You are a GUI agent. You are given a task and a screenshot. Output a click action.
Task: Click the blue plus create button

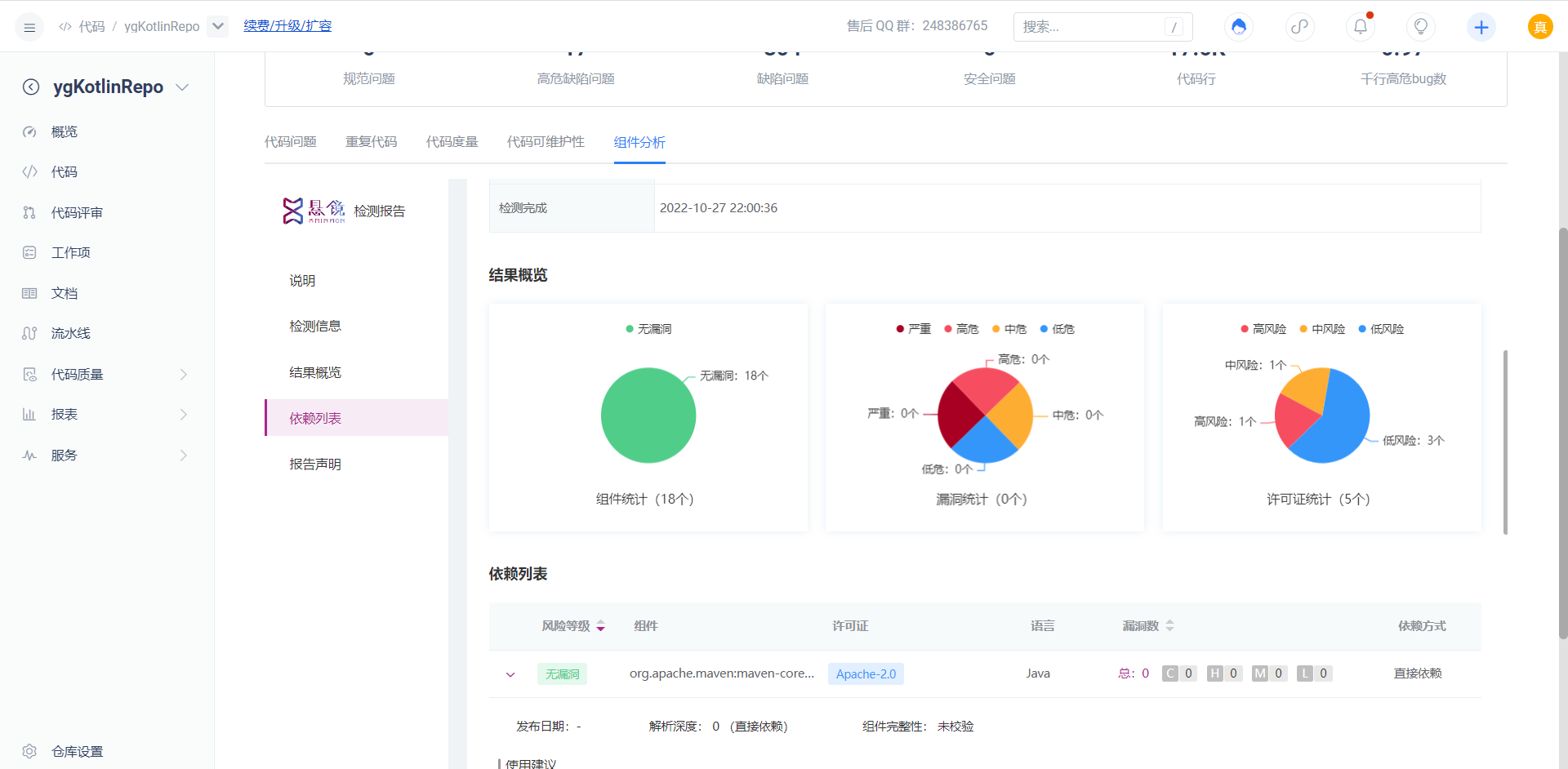point(1481,27)
